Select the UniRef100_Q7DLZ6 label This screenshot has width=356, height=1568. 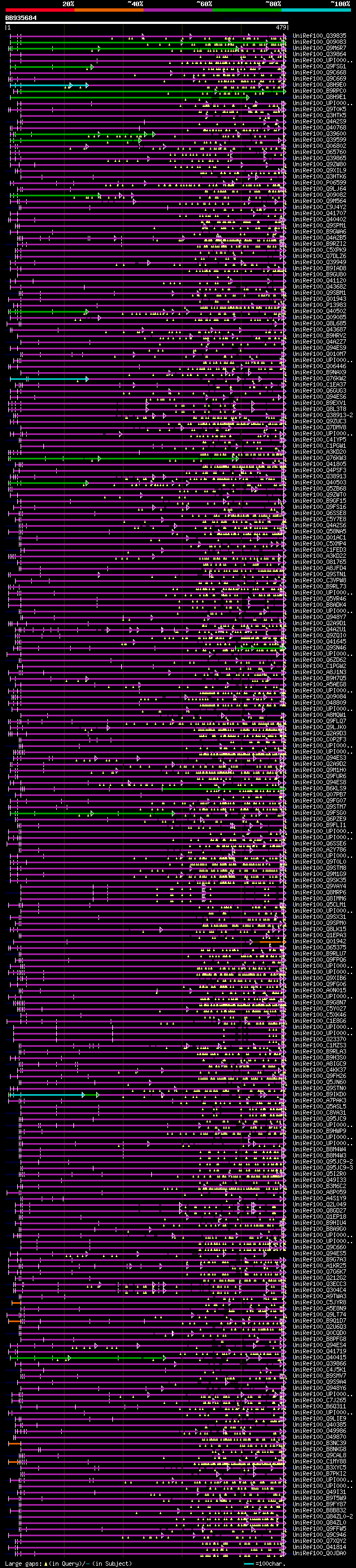pyautogui.click(x=319, y=256)
